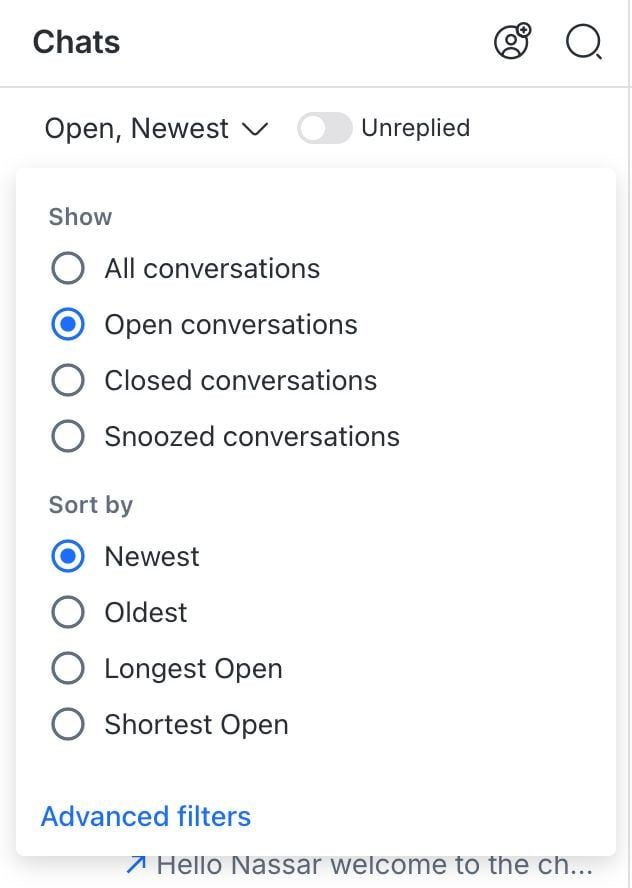
Task: Select Shortest Open sort option
Action: 68,724
